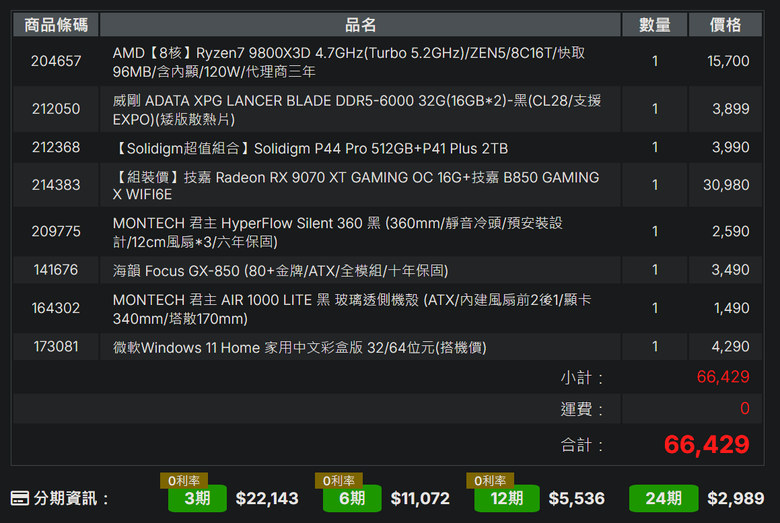Image resolution: width=780 pixels, height=523 pixels.
Task: Click the price 3,899
Action: point(730,109)
